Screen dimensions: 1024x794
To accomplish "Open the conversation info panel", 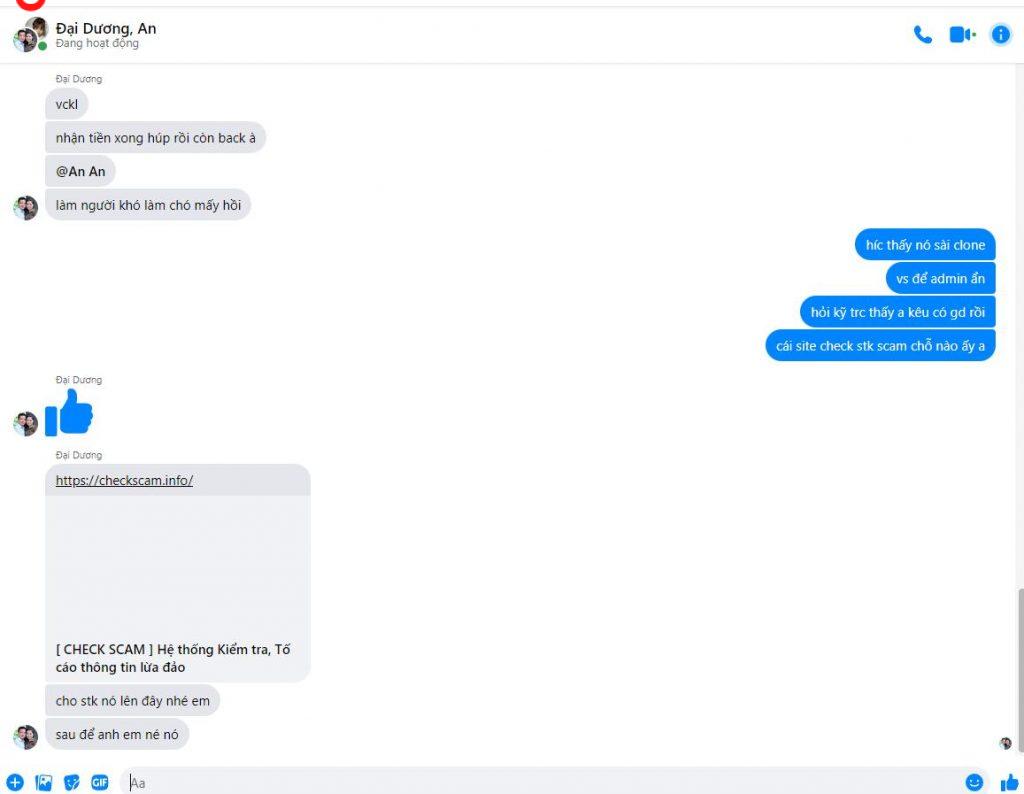I will (x=1000, y=35).
